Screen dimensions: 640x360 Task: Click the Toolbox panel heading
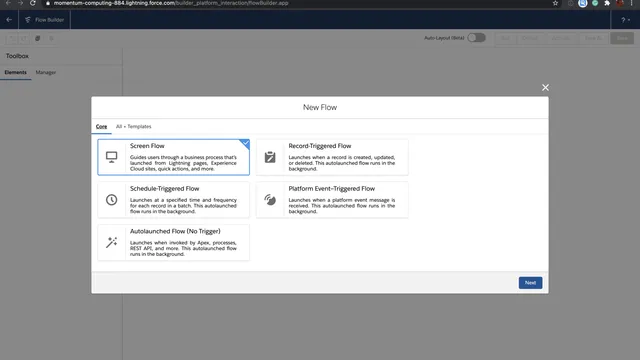[x=17, y=56]
